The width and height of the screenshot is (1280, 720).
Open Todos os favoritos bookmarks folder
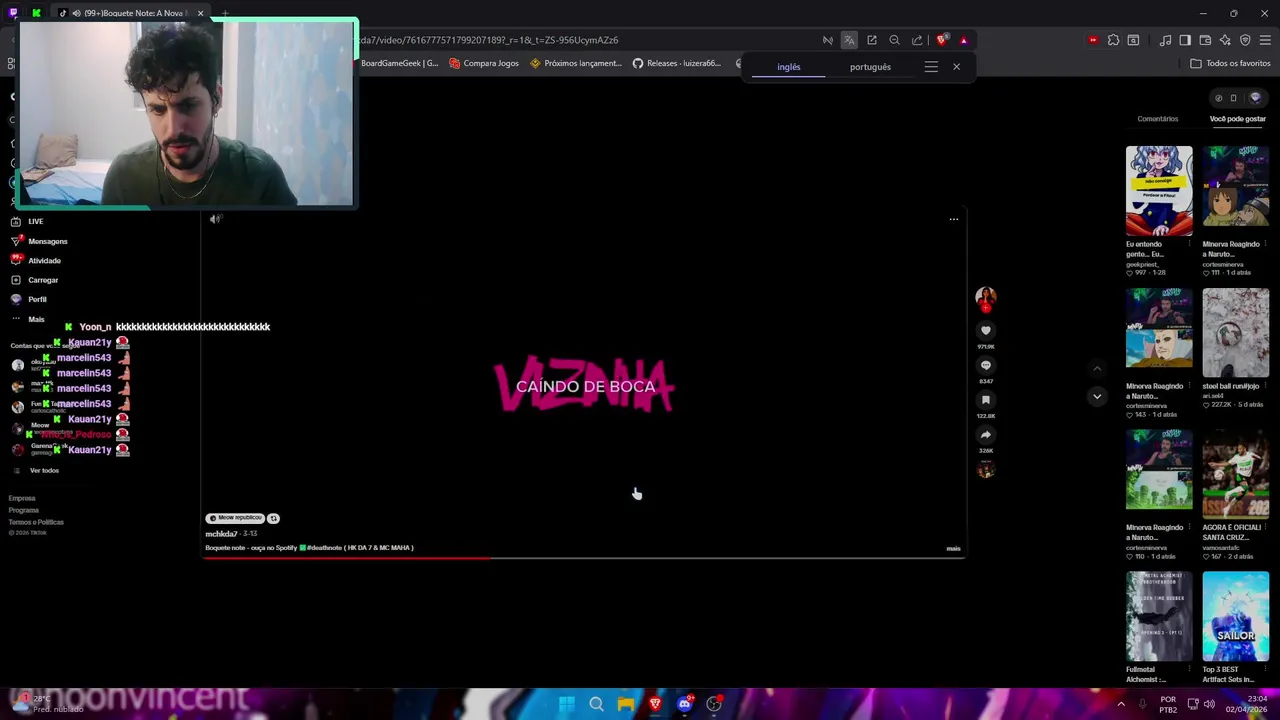click(1230, 63)
